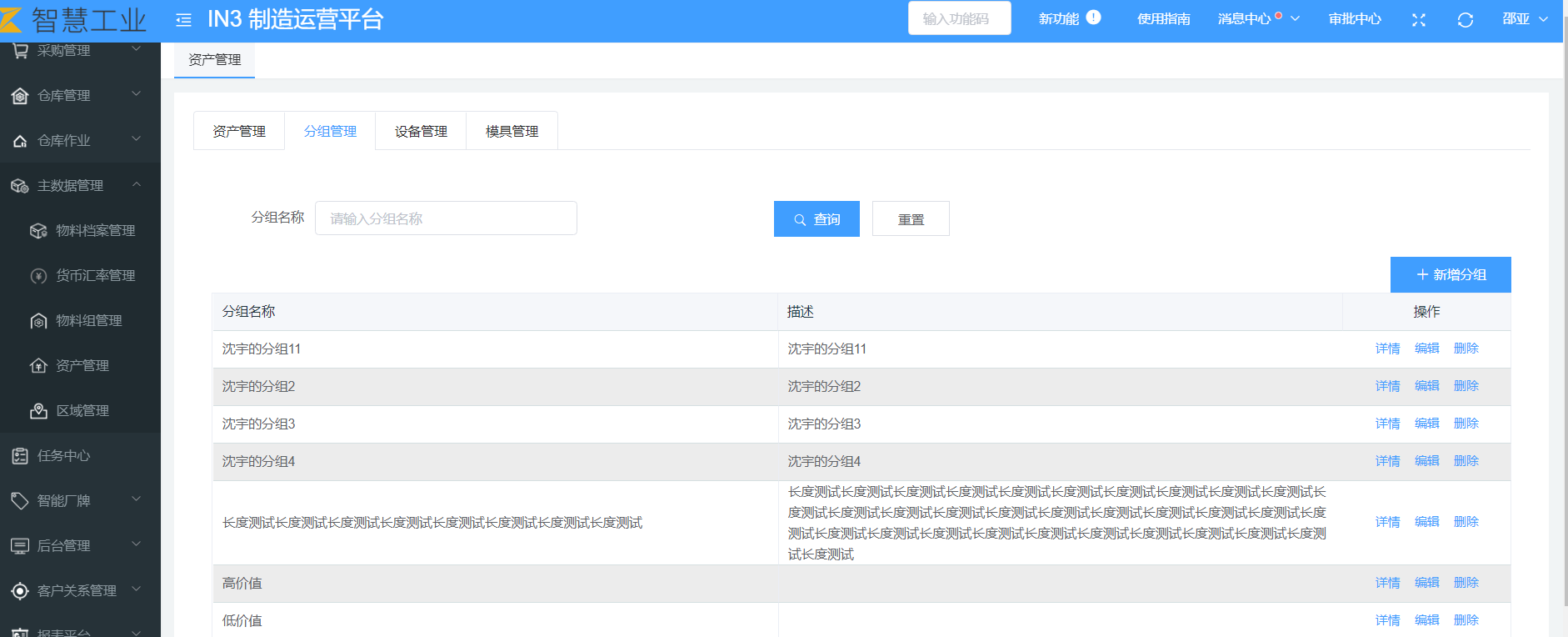Click the fullscreen toggle icon
Screen dimensions: 1568x637
pos(1419,20)
